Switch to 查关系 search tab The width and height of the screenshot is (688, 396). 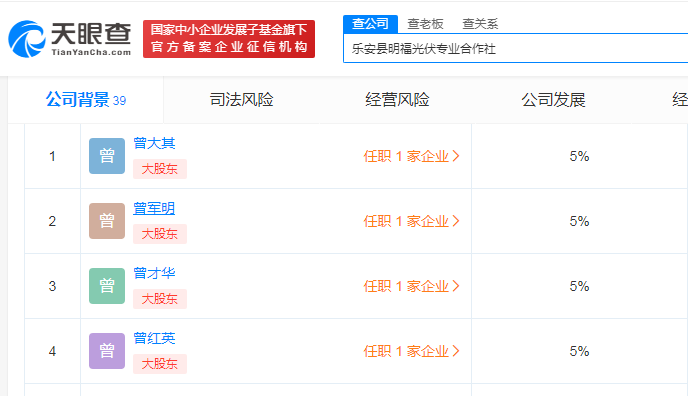pyautogui.click(x=480, y=24)
